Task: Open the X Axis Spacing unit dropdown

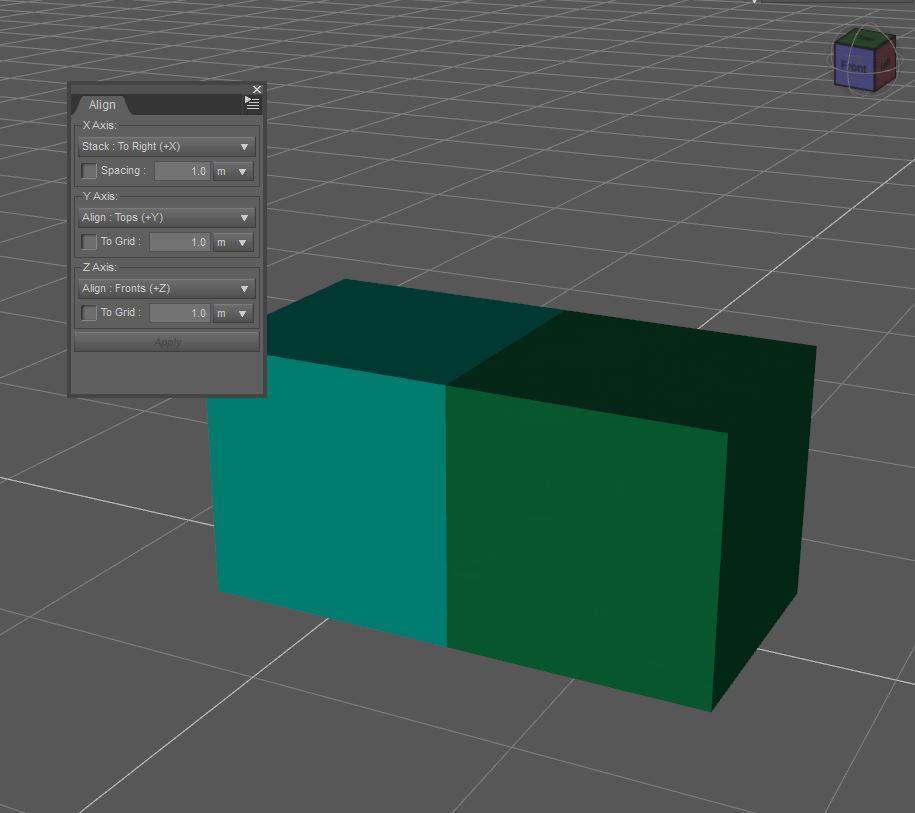Action: pos(233,171)
